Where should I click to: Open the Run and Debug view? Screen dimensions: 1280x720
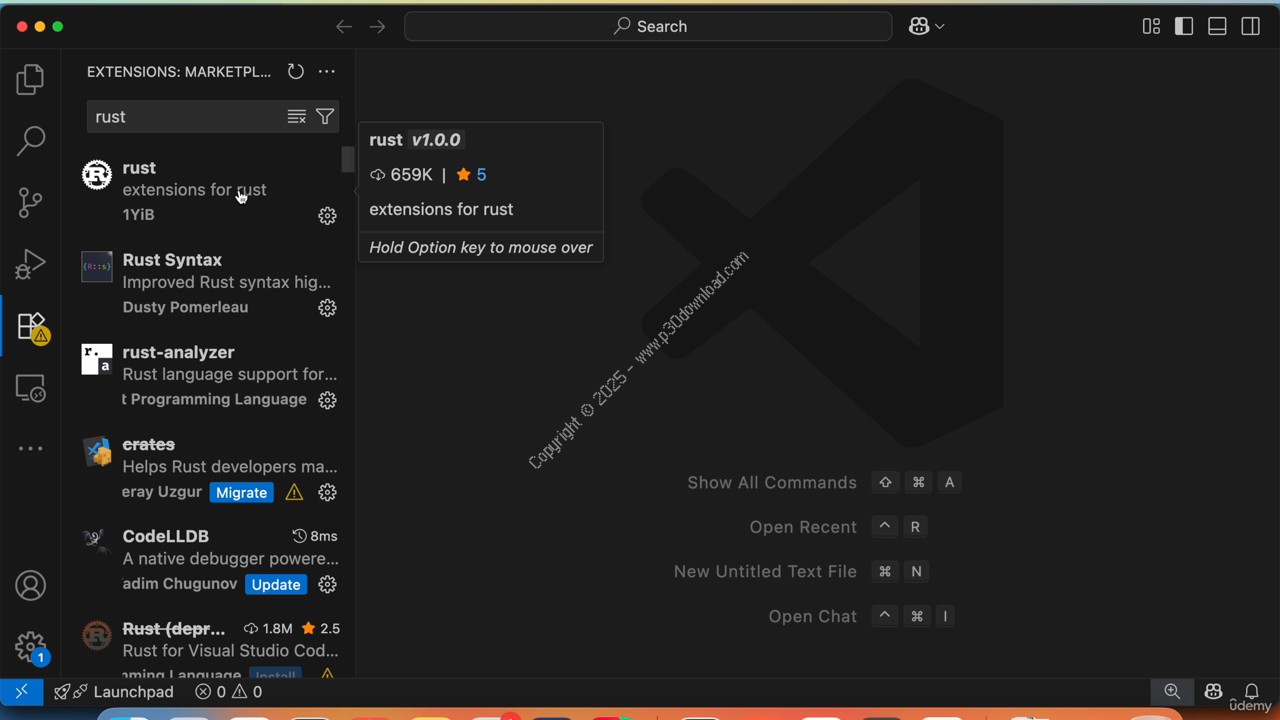(x=30, y=264)
